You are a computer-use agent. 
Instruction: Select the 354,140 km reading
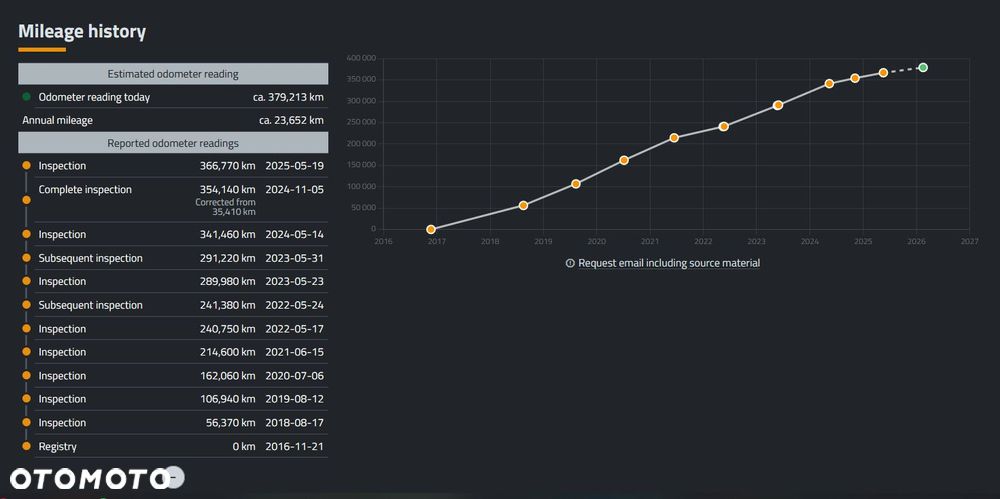click(227, 190)
